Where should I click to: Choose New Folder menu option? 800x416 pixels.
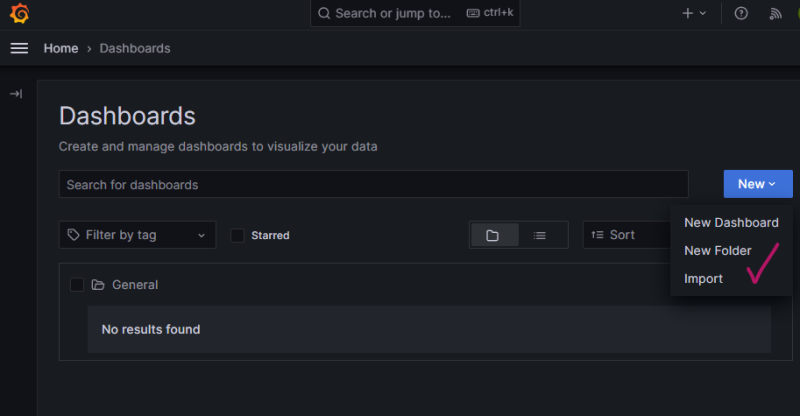point(717,250)
